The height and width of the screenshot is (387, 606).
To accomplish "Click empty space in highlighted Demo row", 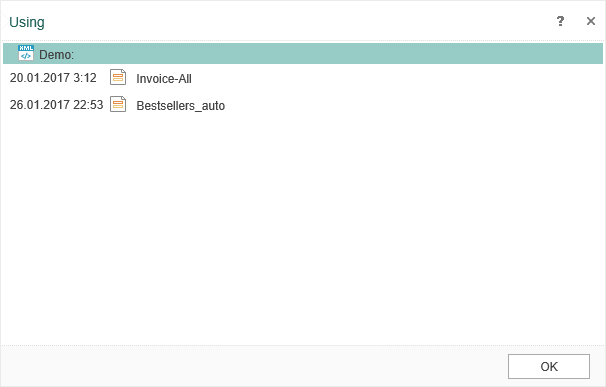I will pos(336,53).
